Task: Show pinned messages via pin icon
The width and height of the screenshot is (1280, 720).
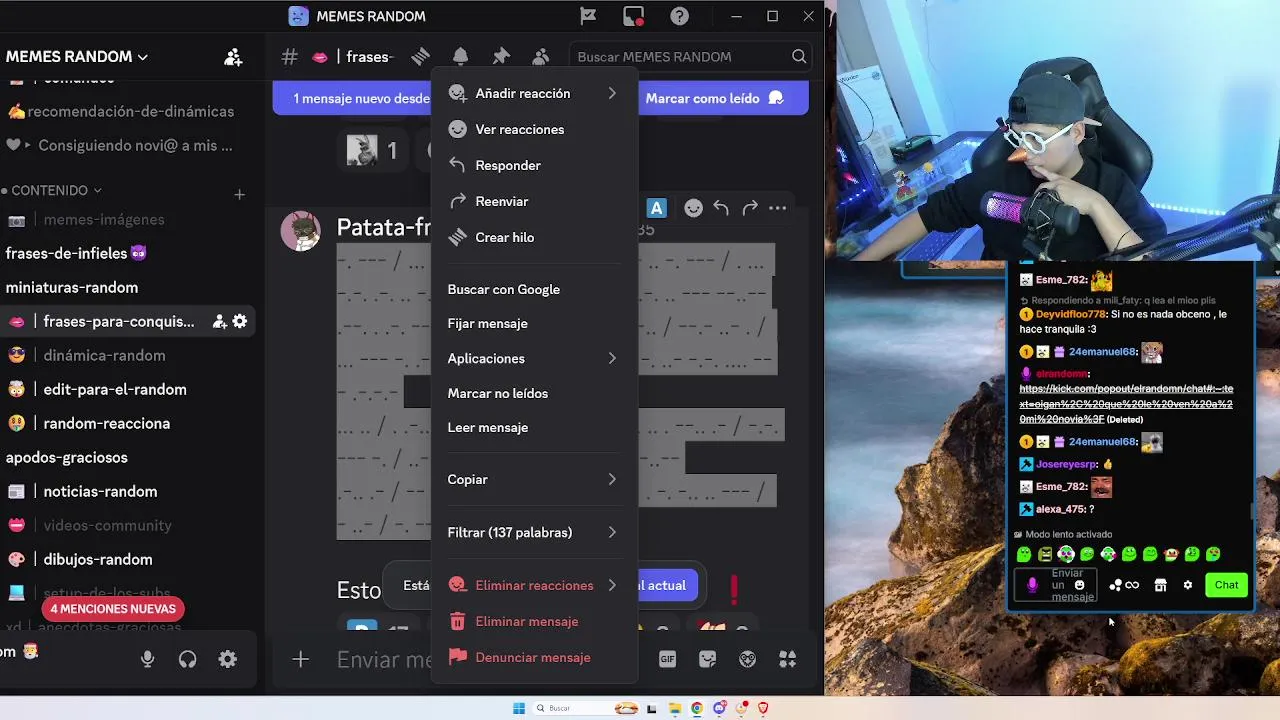Action: click(501, 57)
